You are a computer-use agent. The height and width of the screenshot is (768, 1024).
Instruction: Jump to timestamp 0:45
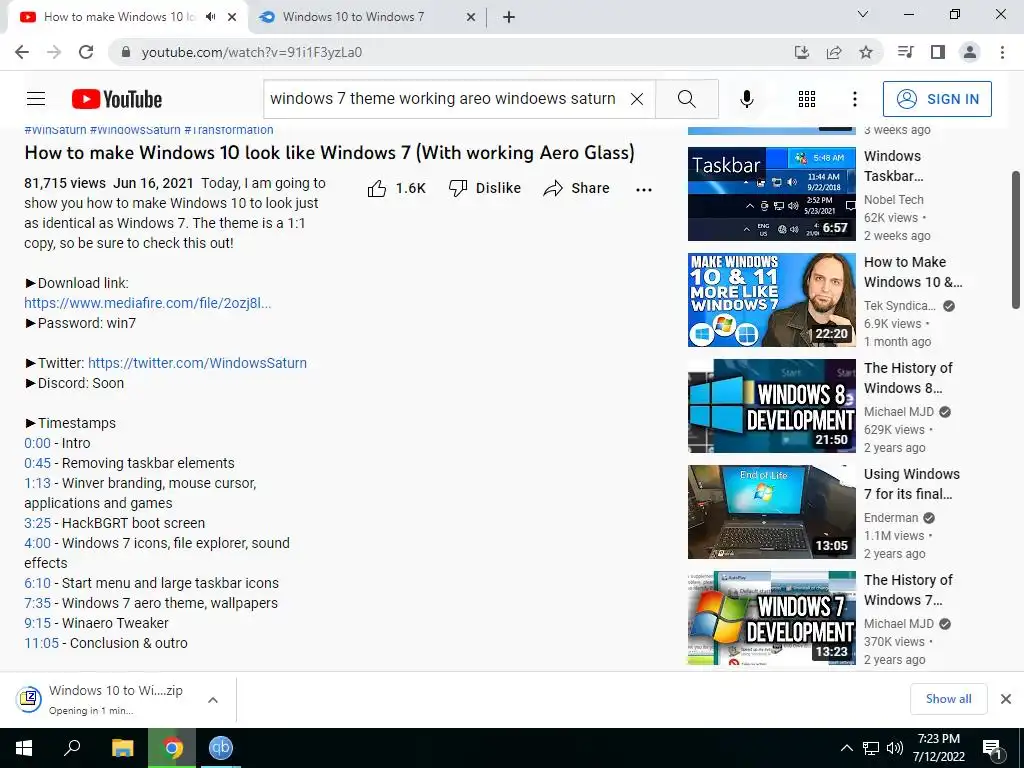tap(37, 463)
